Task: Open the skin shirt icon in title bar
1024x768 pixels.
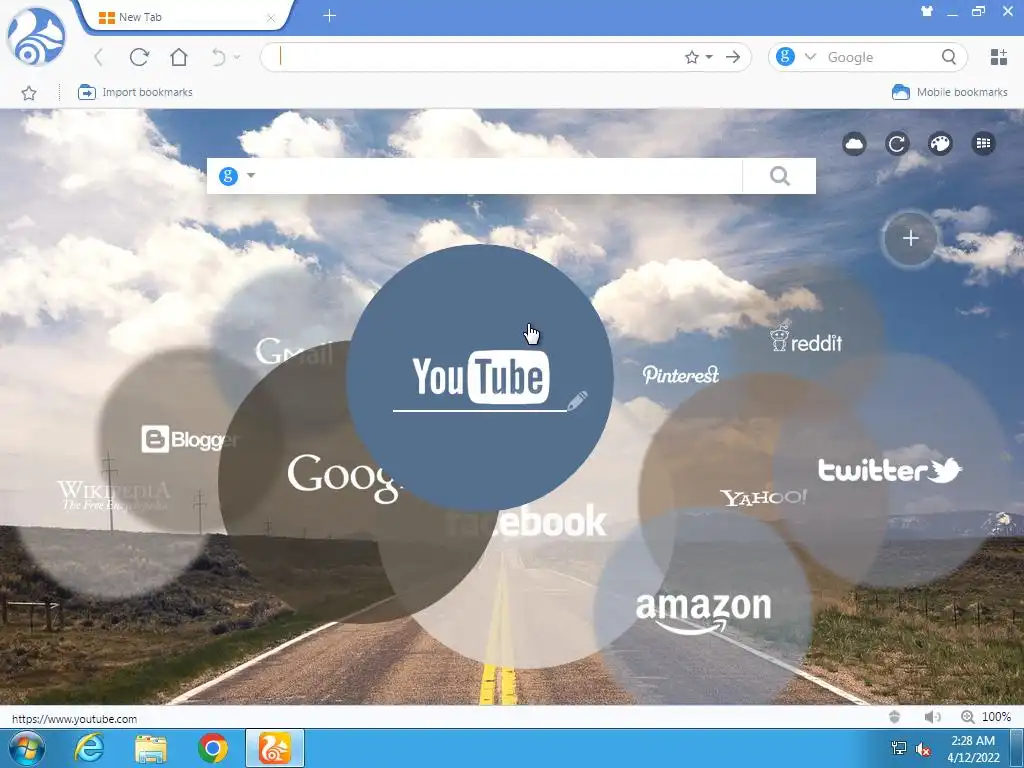Action: tap(927, 11)
